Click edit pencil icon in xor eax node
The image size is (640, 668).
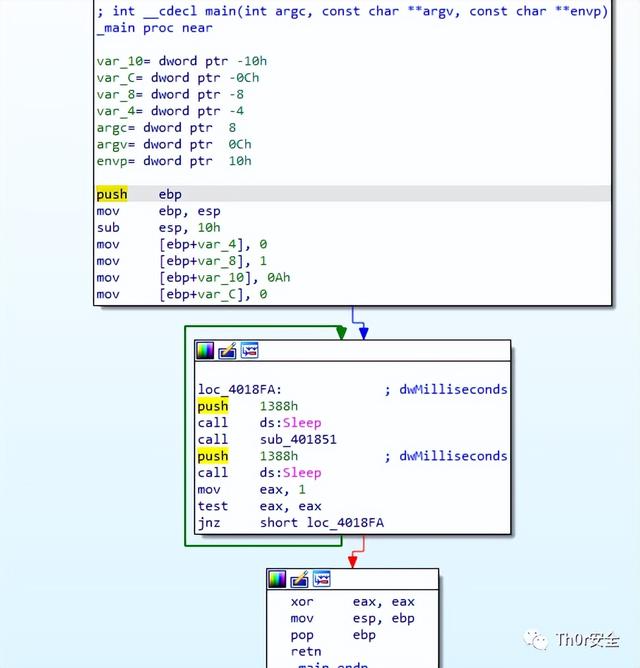click(299, 579)
